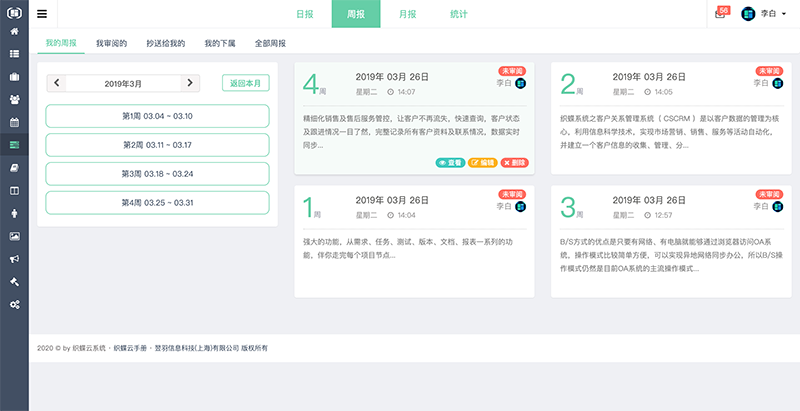Go to next month arrow
This screenshot has height=411, width=800.
190,83
